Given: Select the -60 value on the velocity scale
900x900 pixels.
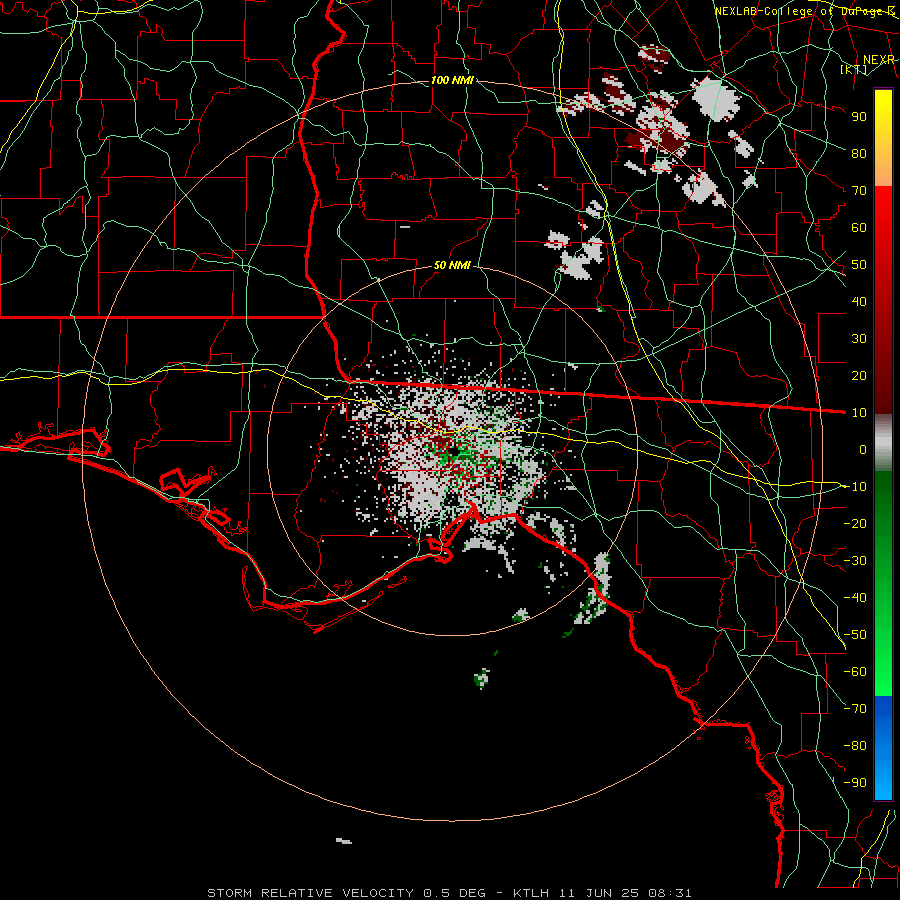Looking at the screenshot, I should point(855,672).
